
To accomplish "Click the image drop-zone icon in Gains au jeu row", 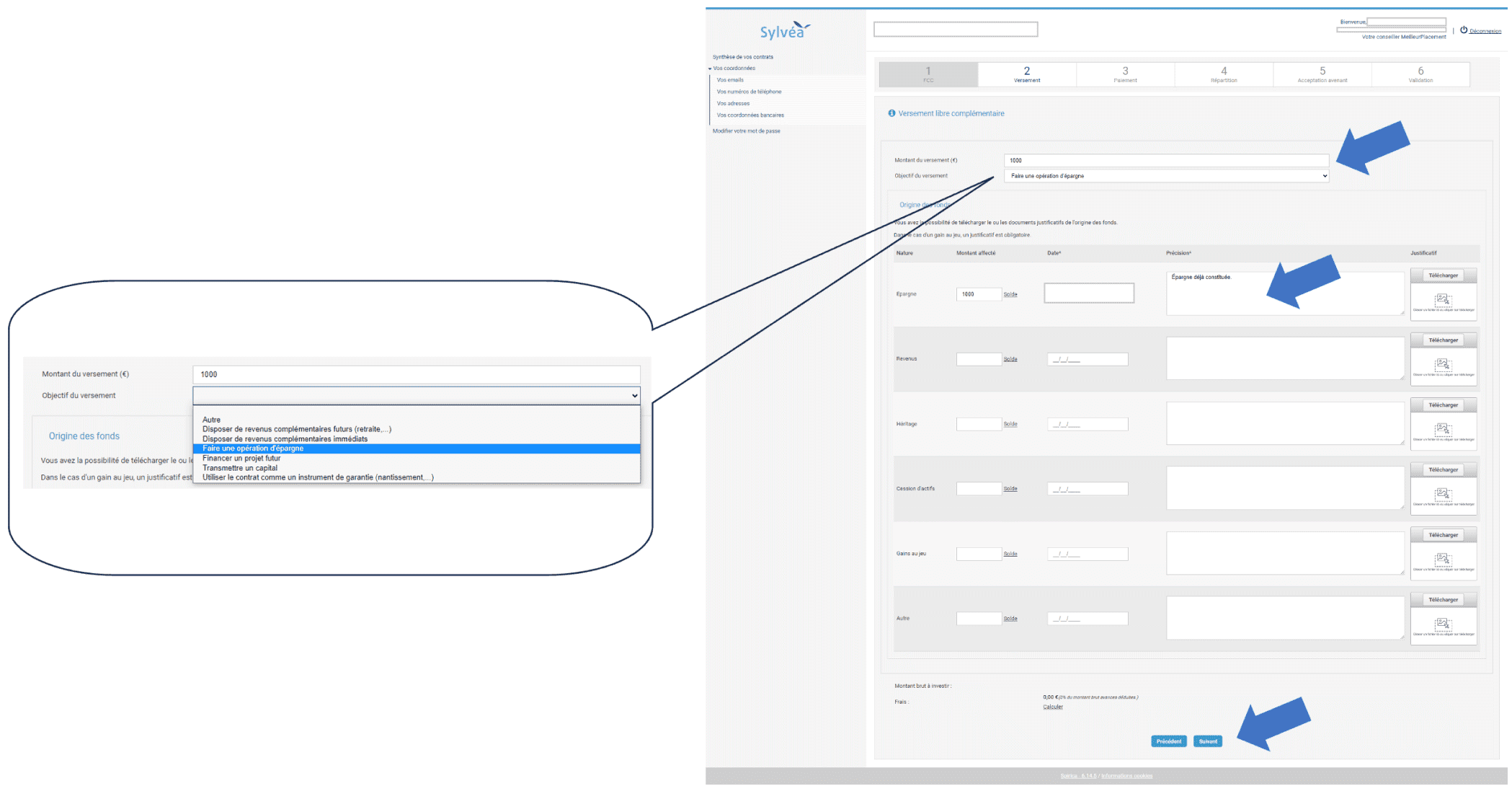I will click(x=1443, y=559).
